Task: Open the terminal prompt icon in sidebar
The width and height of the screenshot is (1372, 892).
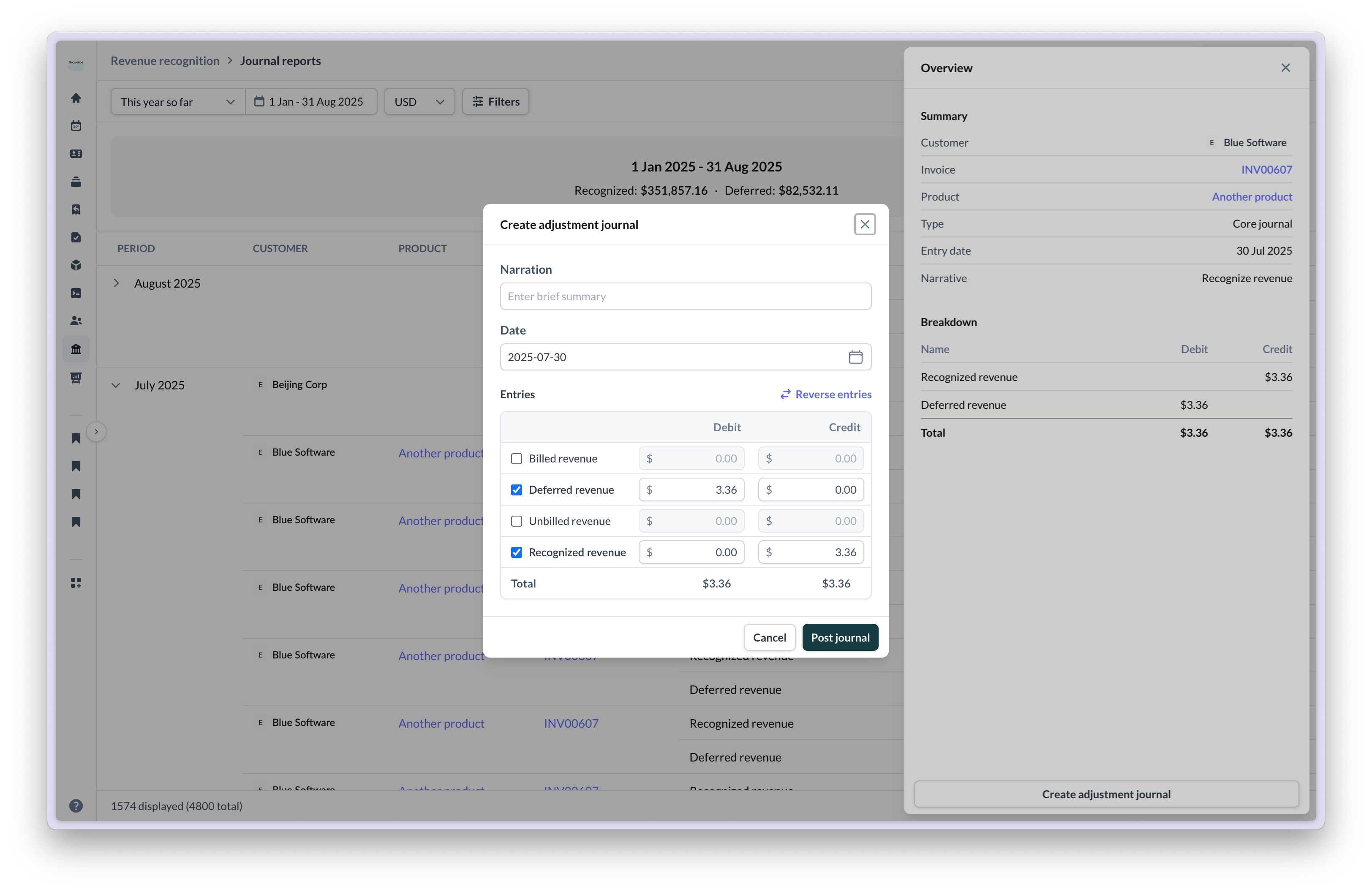Action: point(76,293)
